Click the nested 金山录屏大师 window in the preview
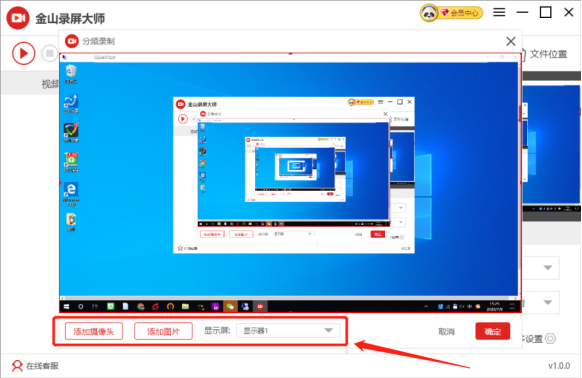 coord(294,175)
